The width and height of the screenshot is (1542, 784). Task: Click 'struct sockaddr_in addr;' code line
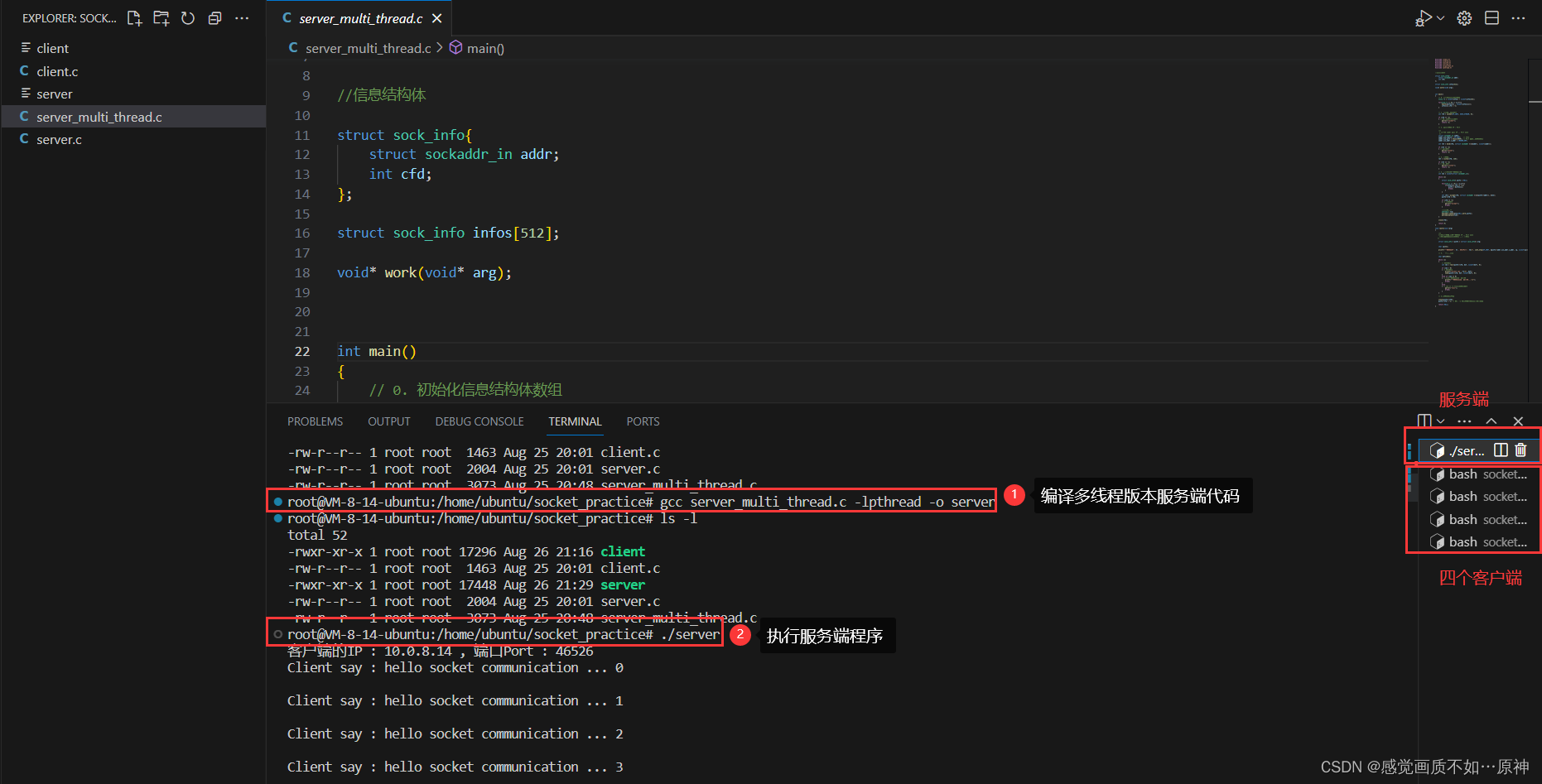point(464,154)
